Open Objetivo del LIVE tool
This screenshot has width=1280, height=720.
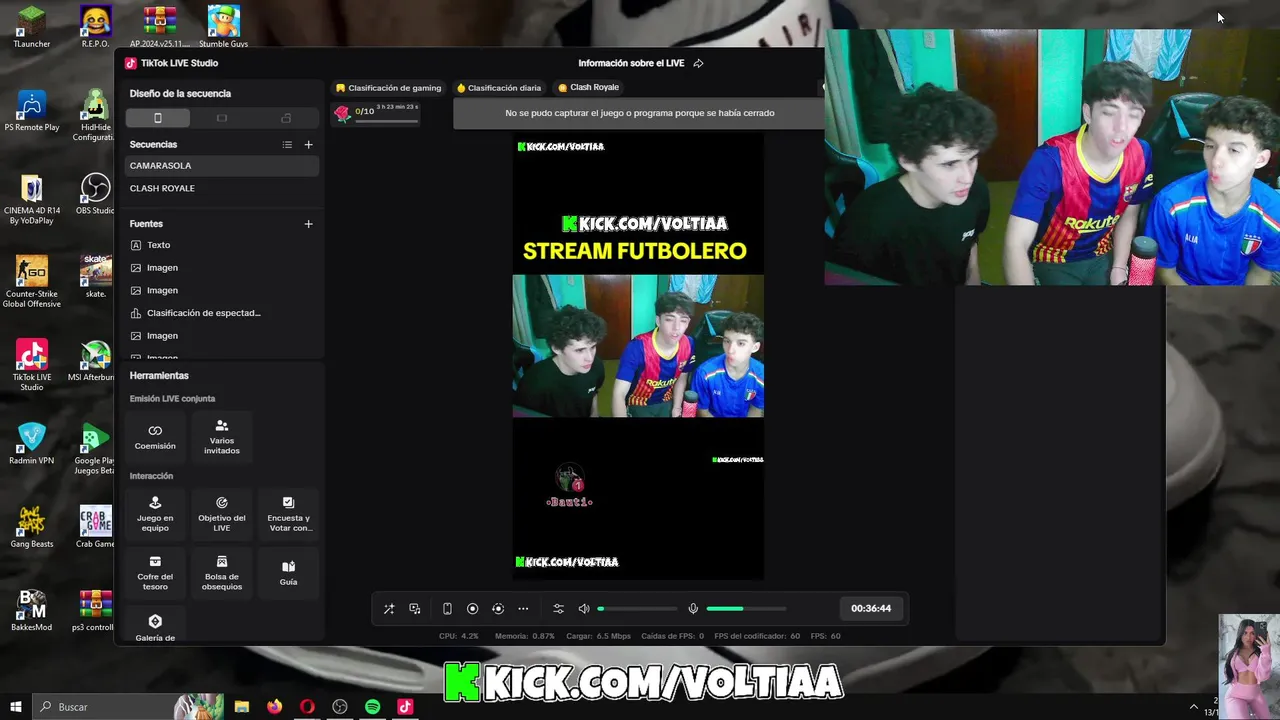coord(222,514)
